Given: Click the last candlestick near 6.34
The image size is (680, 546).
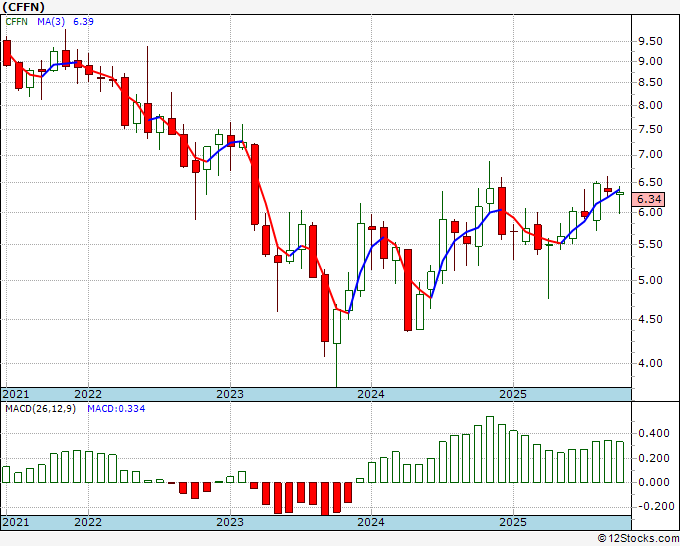Looking at the screenshot, I should tap(620, 193).
